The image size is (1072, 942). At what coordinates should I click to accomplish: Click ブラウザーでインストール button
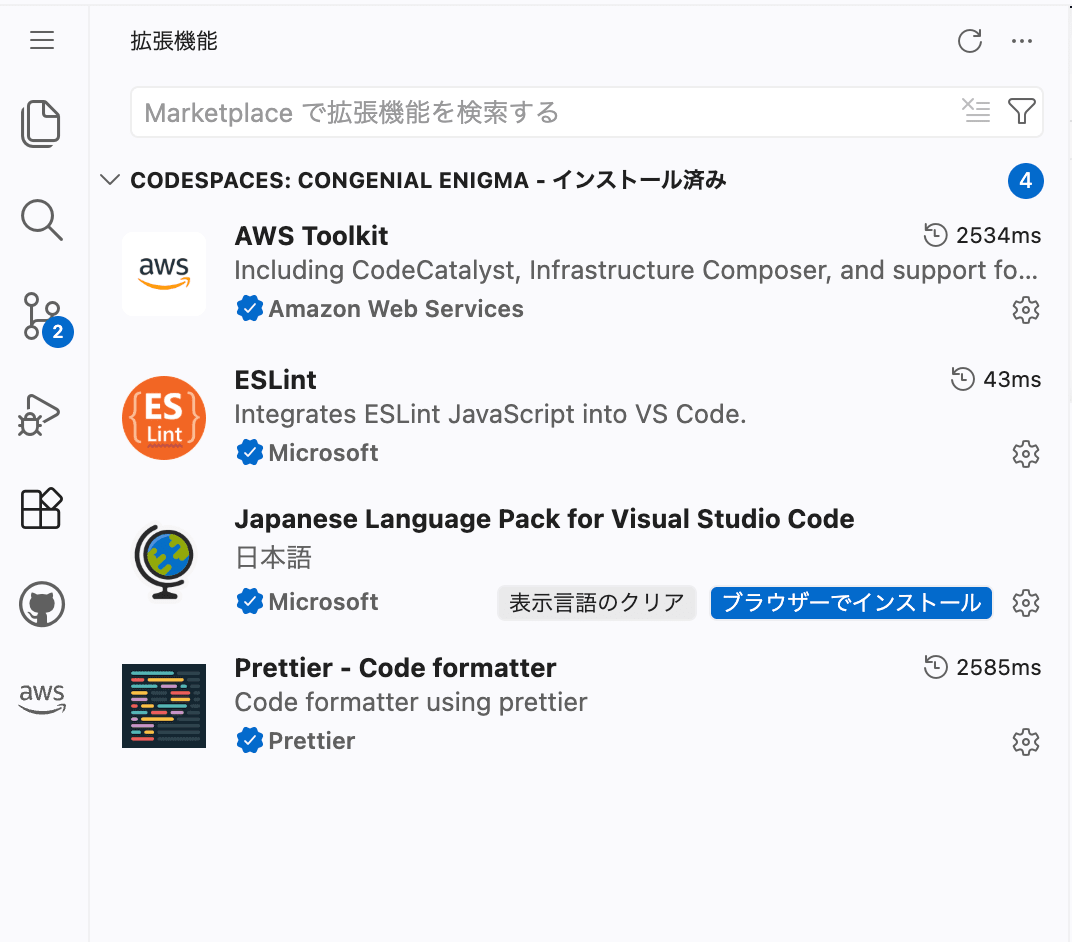click(851, 602)
